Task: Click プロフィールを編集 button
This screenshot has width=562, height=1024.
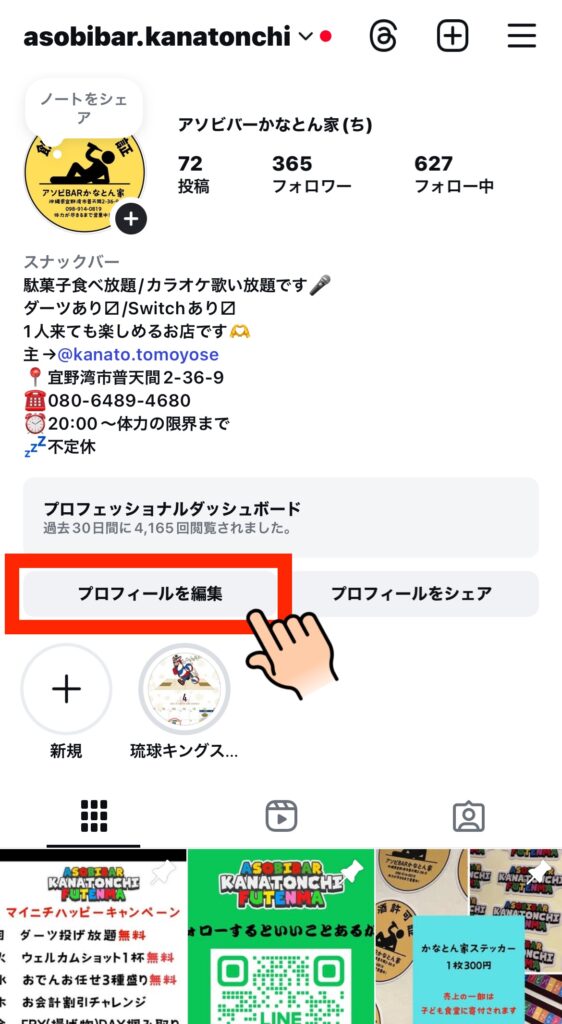Action: (x=150, y=594)
